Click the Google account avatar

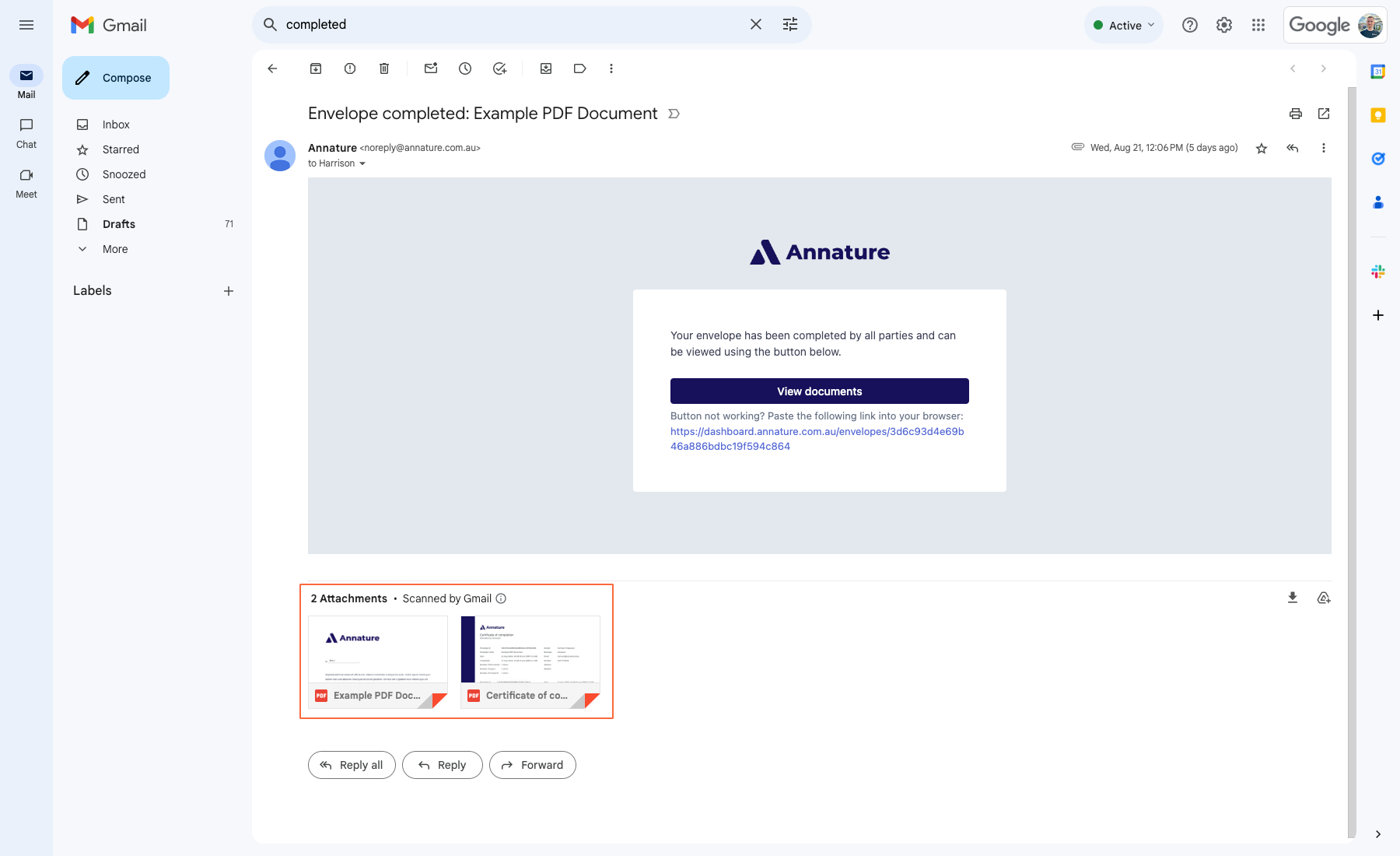point(1370,25)
